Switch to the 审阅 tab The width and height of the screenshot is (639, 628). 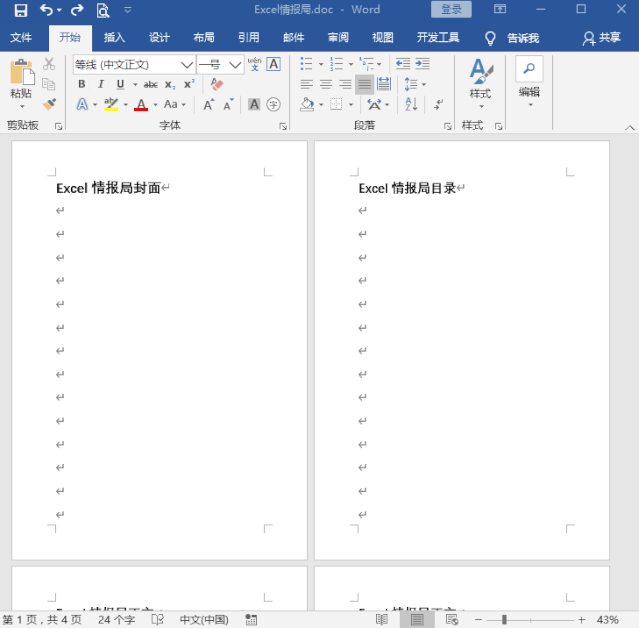point(338,38)
